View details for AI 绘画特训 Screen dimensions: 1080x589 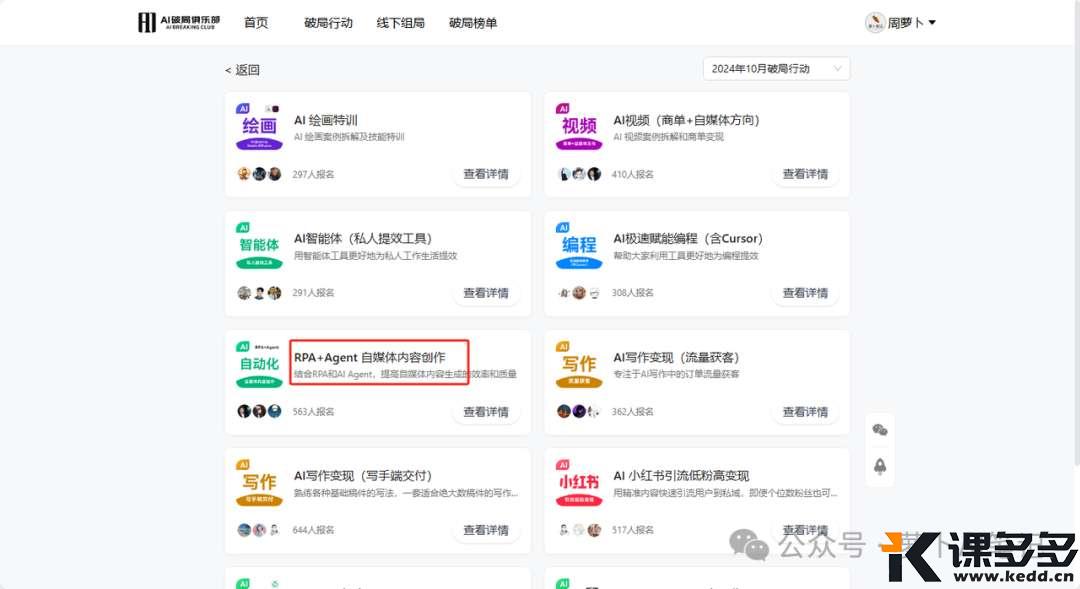(486, 174)
